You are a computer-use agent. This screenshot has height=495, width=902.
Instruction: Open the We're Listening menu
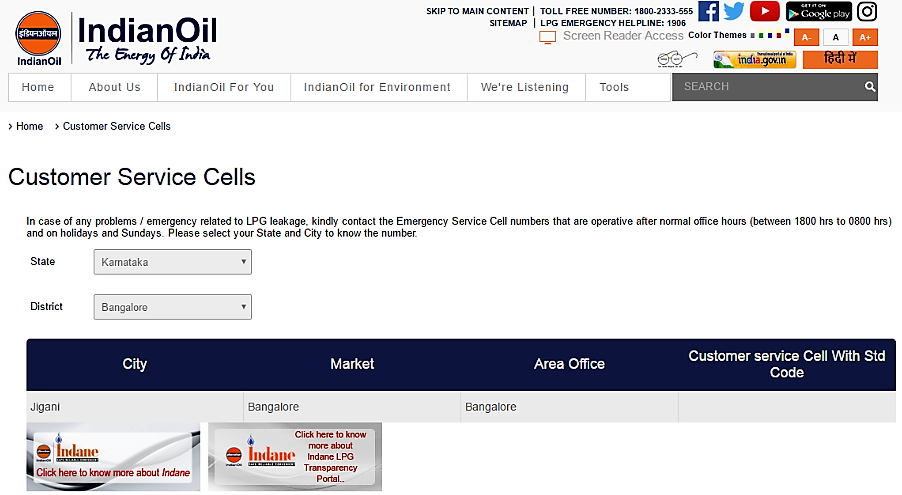point(525,87)
